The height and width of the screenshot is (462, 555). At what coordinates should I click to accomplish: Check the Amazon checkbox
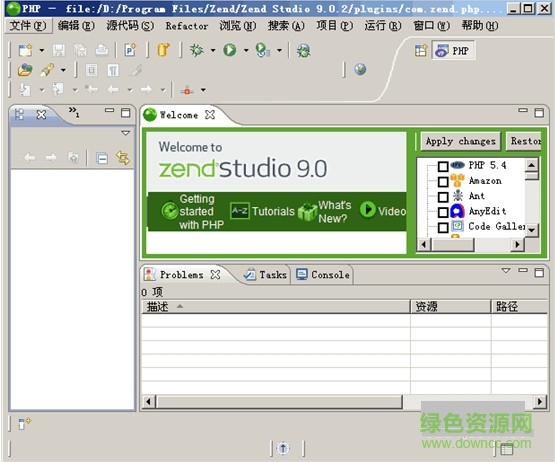[x=443, y=182]
